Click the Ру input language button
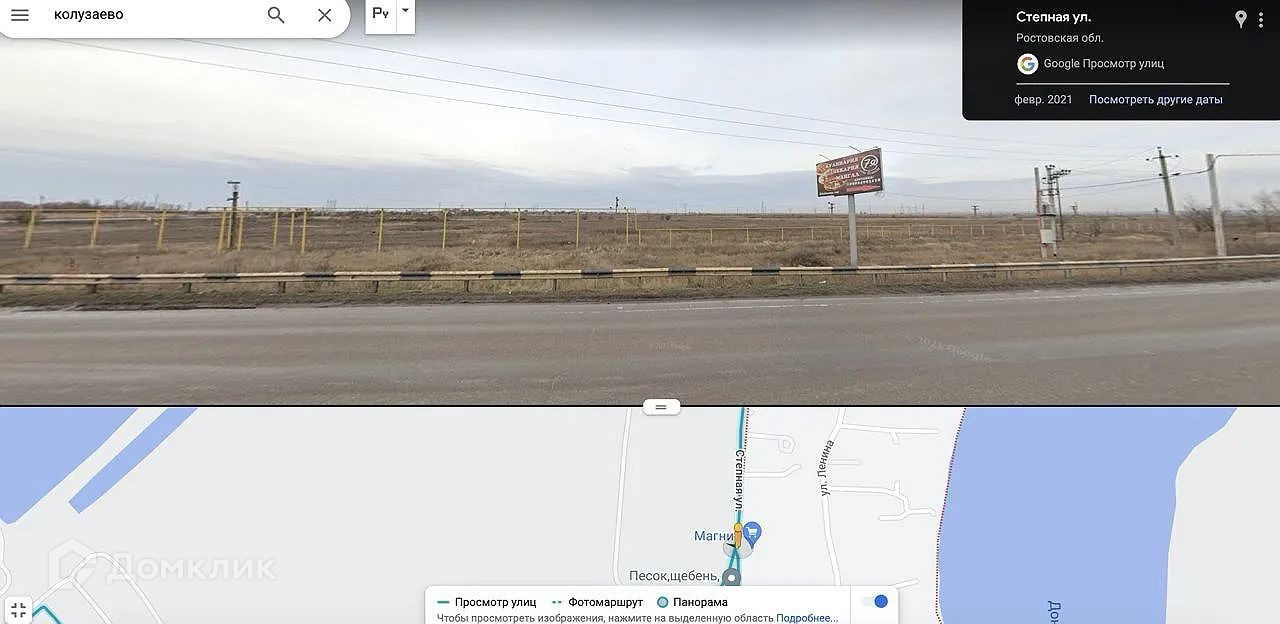 point(381,13)
